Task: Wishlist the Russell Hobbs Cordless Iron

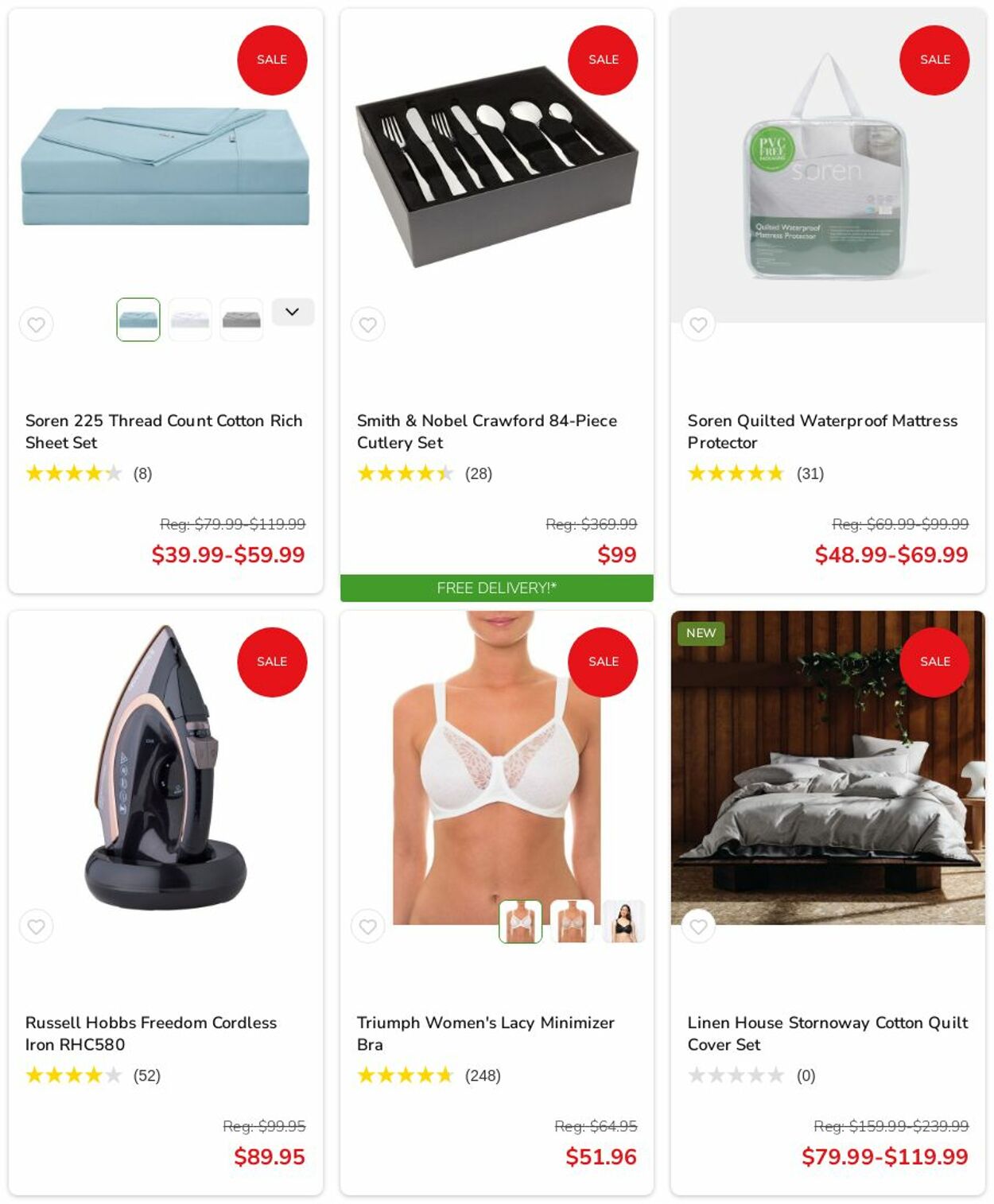Action: click(37, 926)
